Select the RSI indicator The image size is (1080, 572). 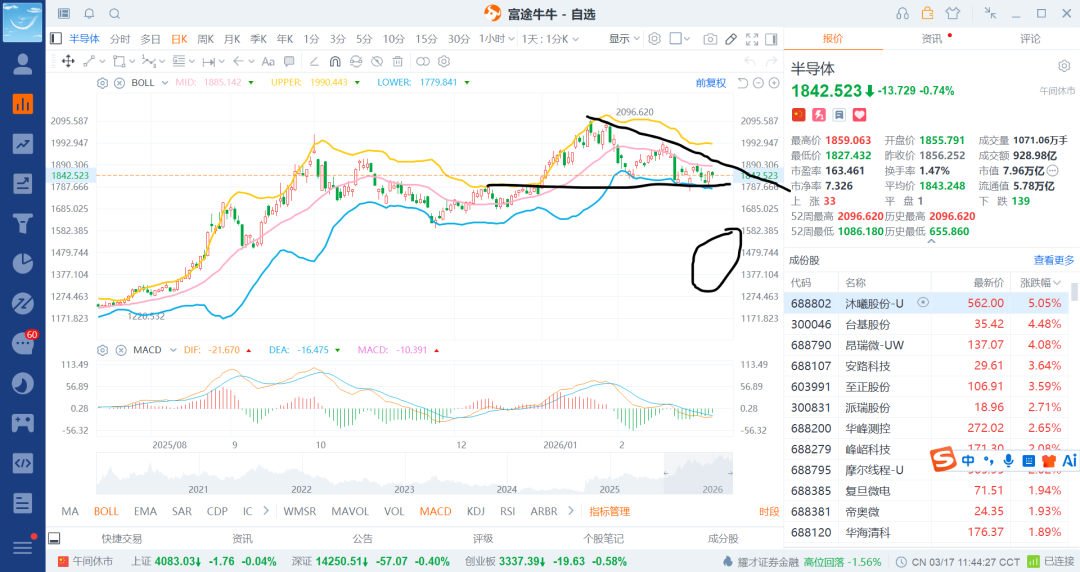coord(508,511)
